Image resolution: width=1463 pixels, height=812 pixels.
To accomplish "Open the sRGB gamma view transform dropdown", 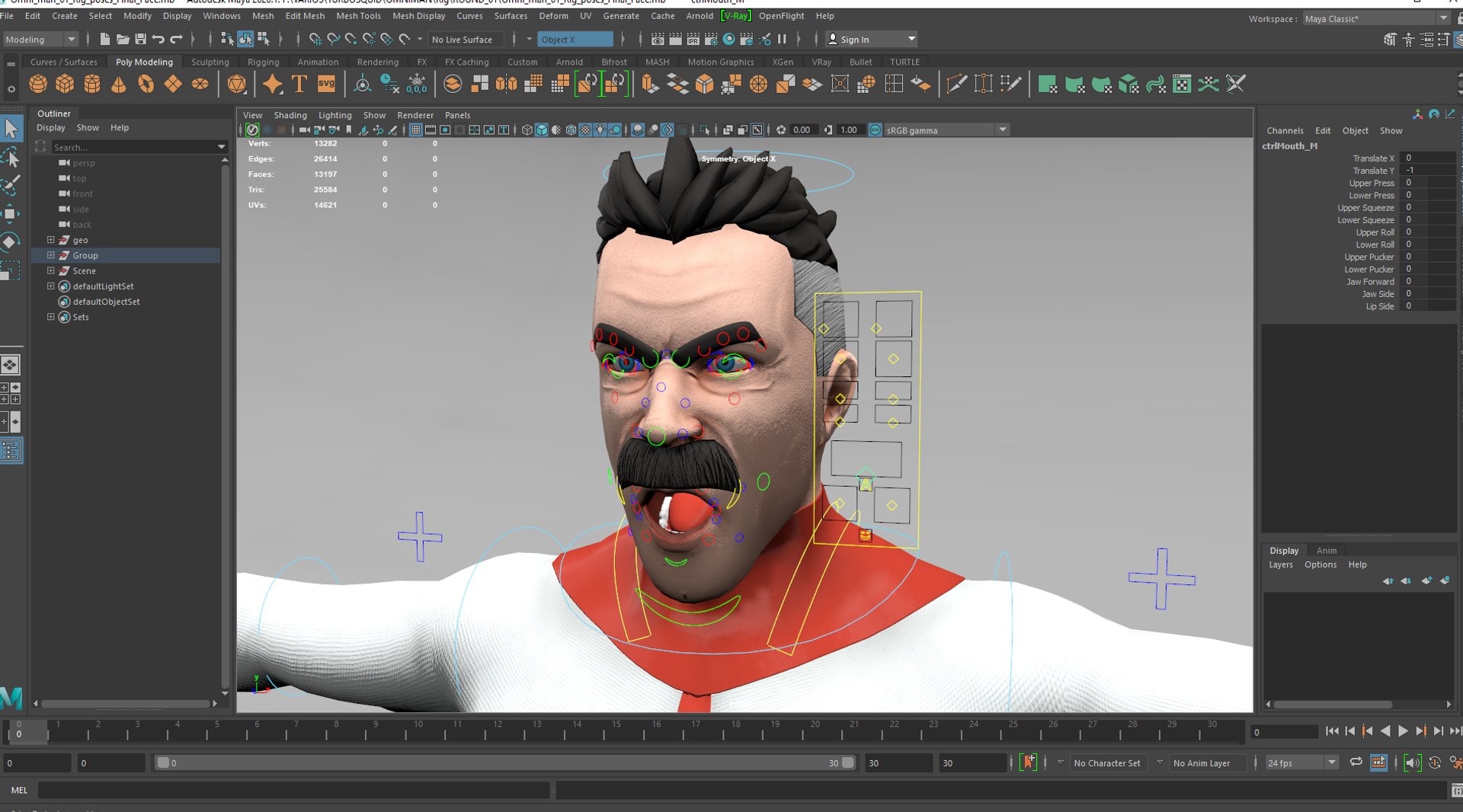I will 946,130.
